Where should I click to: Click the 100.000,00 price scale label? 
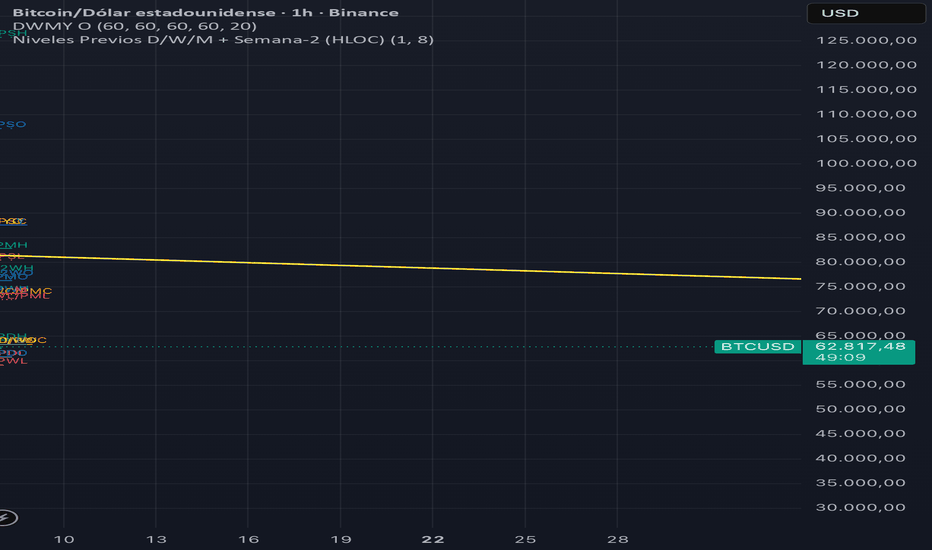[x=867, y=164]
